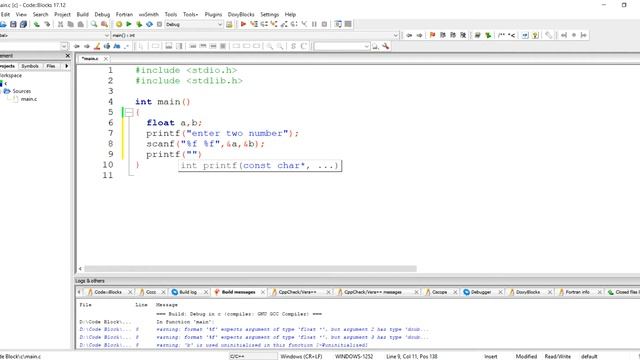The image size is (640, 360).
Task: Open the Plugins menu
Action: coord(213,14)
